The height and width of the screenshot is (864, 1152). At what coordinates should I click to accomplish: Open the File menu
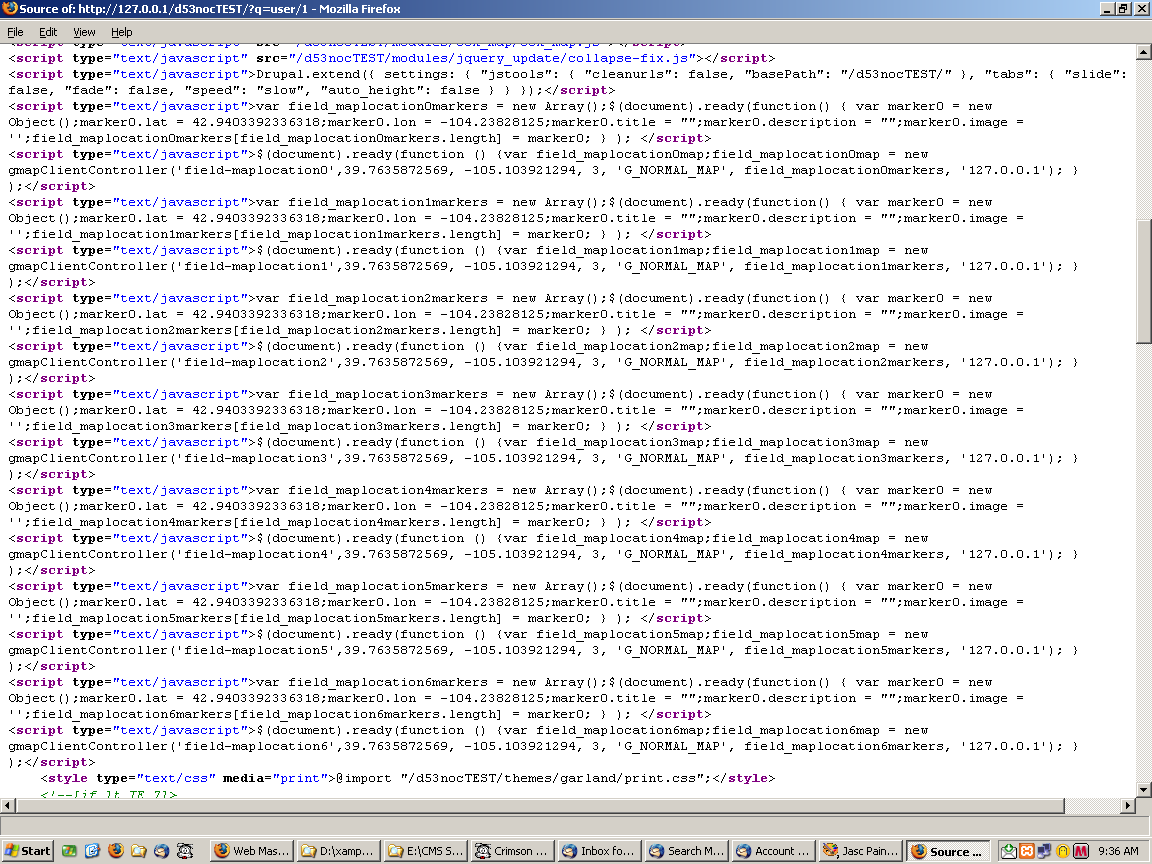[x=15, y=32]
